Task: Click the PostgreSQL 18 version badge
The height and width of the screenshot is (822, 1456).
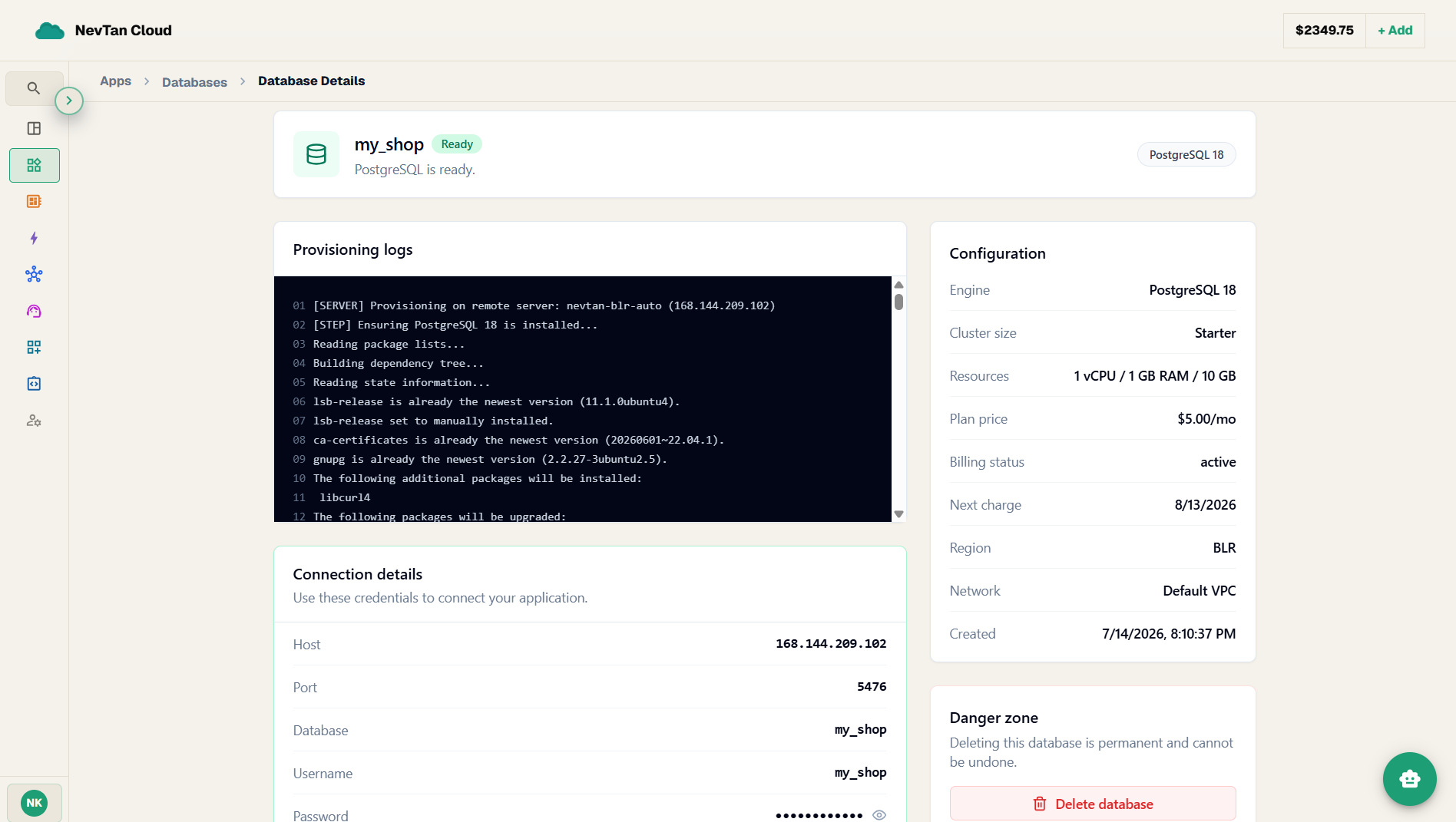Action: pos(1186,154)
